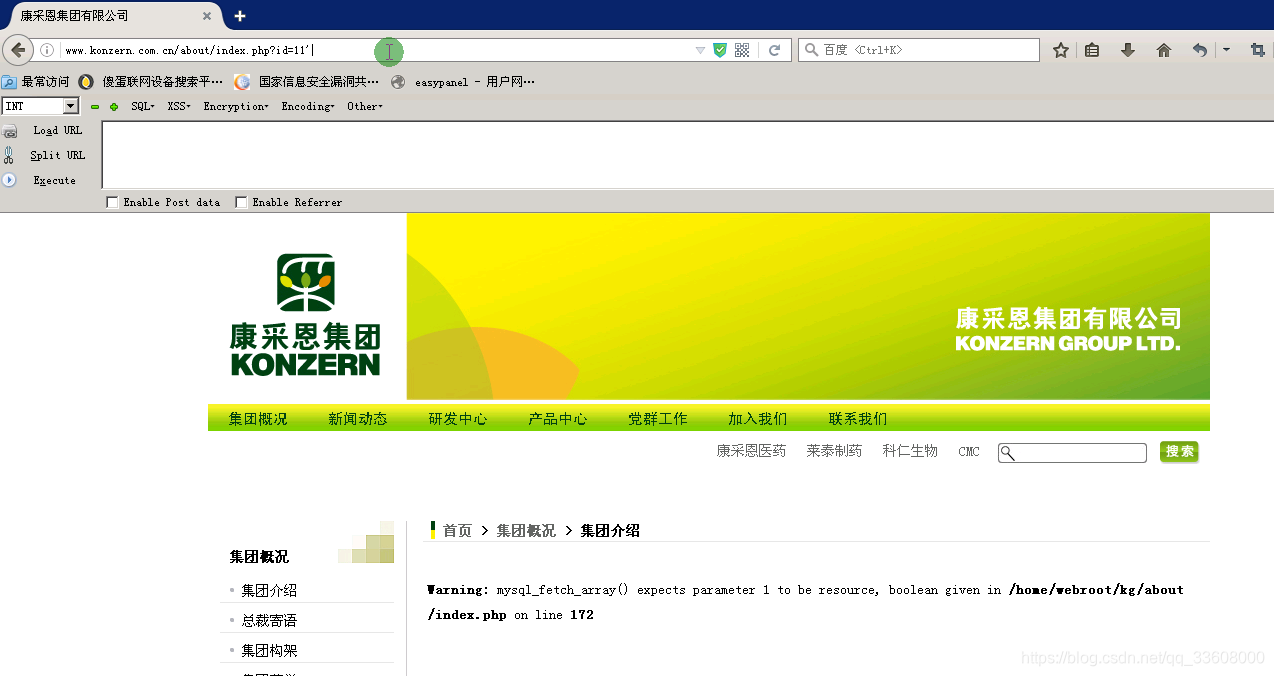This screenshot has width=1274, height=676.
Task: Open easypanel bookmark
Action: pyautogui.click(x=463, y=82)
